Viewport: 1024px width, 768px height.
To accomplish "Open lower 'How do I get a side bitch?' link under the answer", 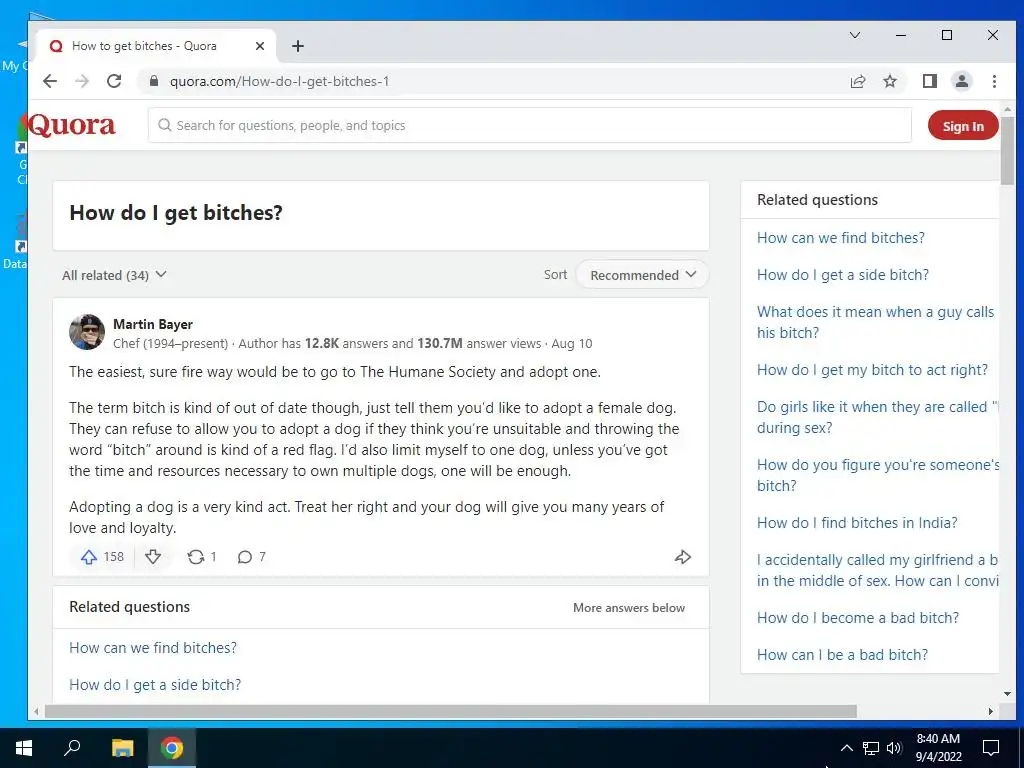I will 155,684.
